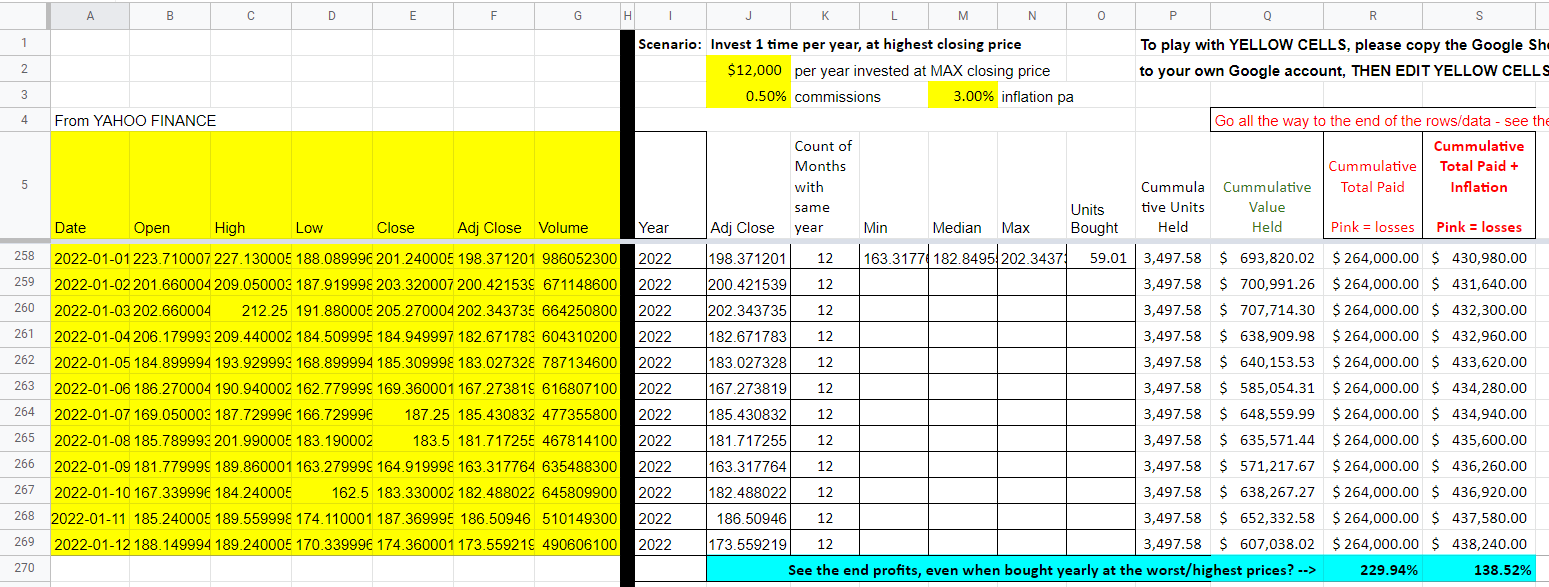1549x587 pixels.
Task: Click the 'Max' header cell
Action: point(1031,186)
